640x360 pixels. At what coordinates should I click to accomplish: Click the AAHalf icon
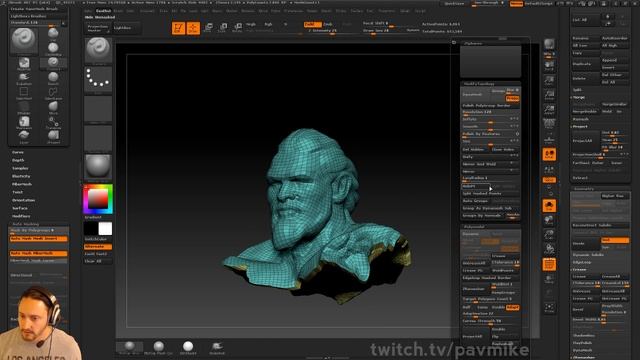coord(549,110)
